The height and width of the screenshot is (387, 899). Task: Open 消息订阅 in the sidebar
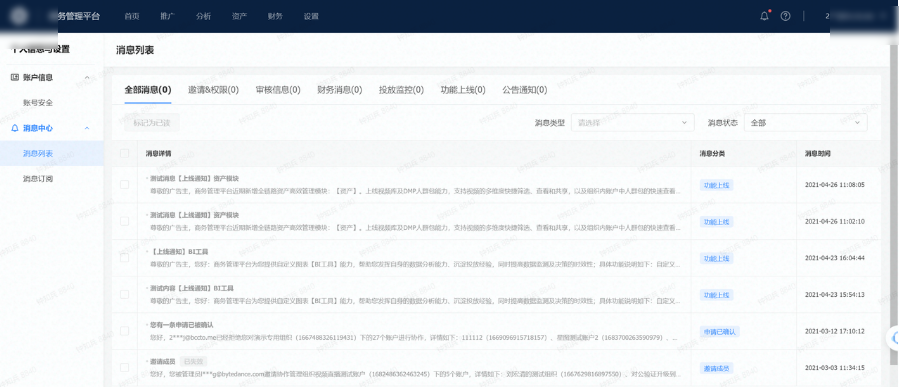[38, 178]
